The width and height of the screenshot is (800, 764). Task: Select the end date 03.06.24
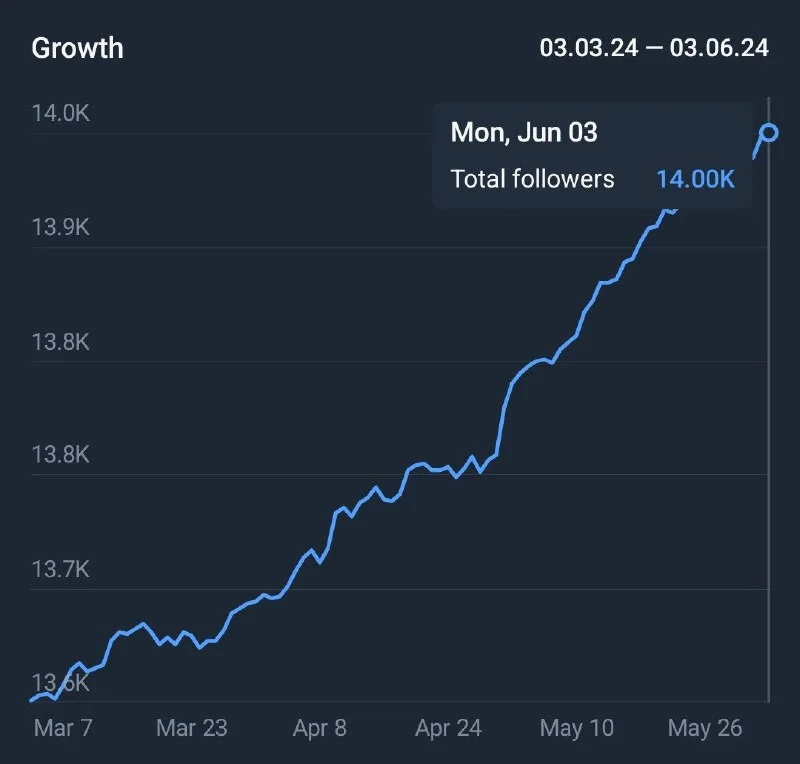tap(719, 48)
